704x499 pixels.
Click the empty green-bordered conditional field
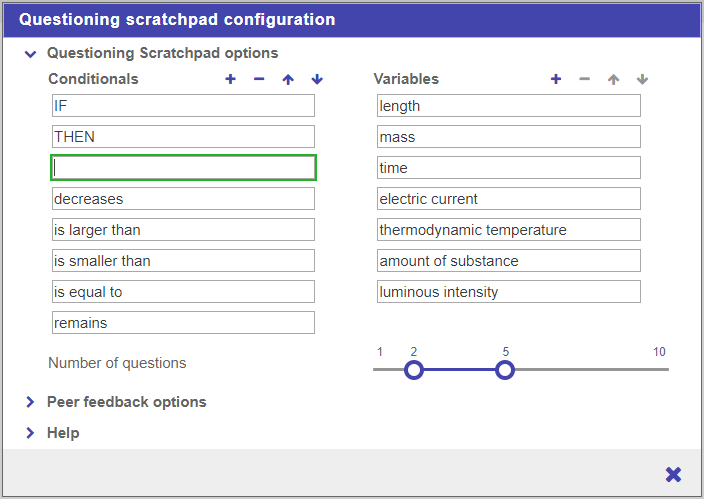pos(184,168)
